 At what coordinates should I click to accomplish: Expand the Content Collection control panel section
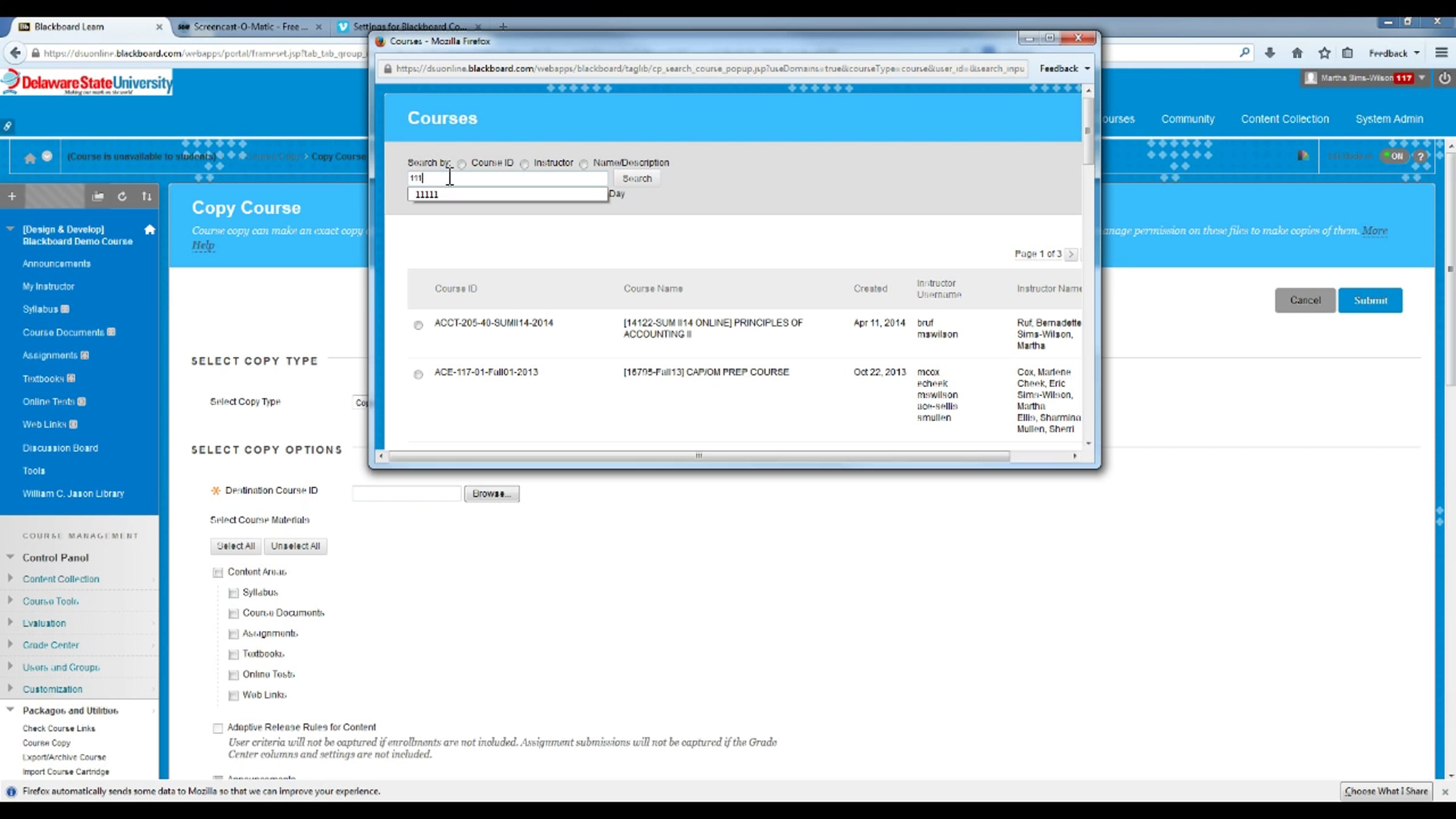point(10,578)
